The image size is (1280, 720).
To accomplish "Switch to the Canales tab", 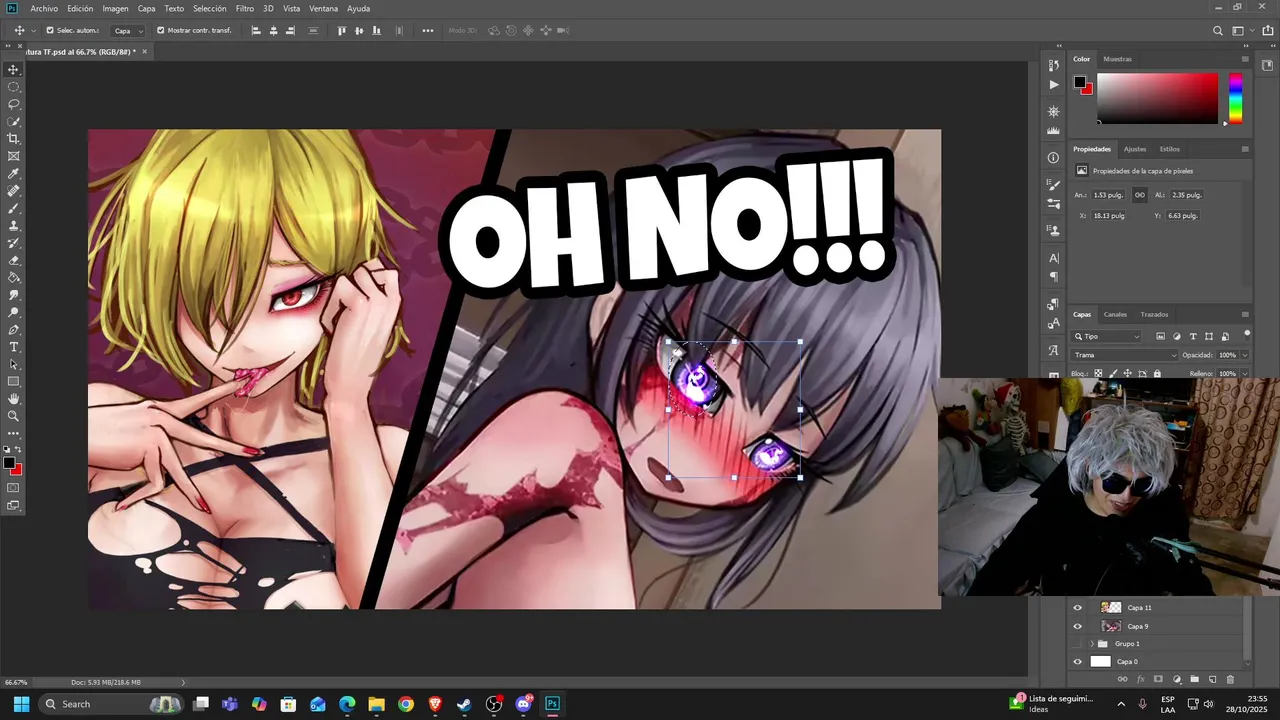I will (1115, 314).
